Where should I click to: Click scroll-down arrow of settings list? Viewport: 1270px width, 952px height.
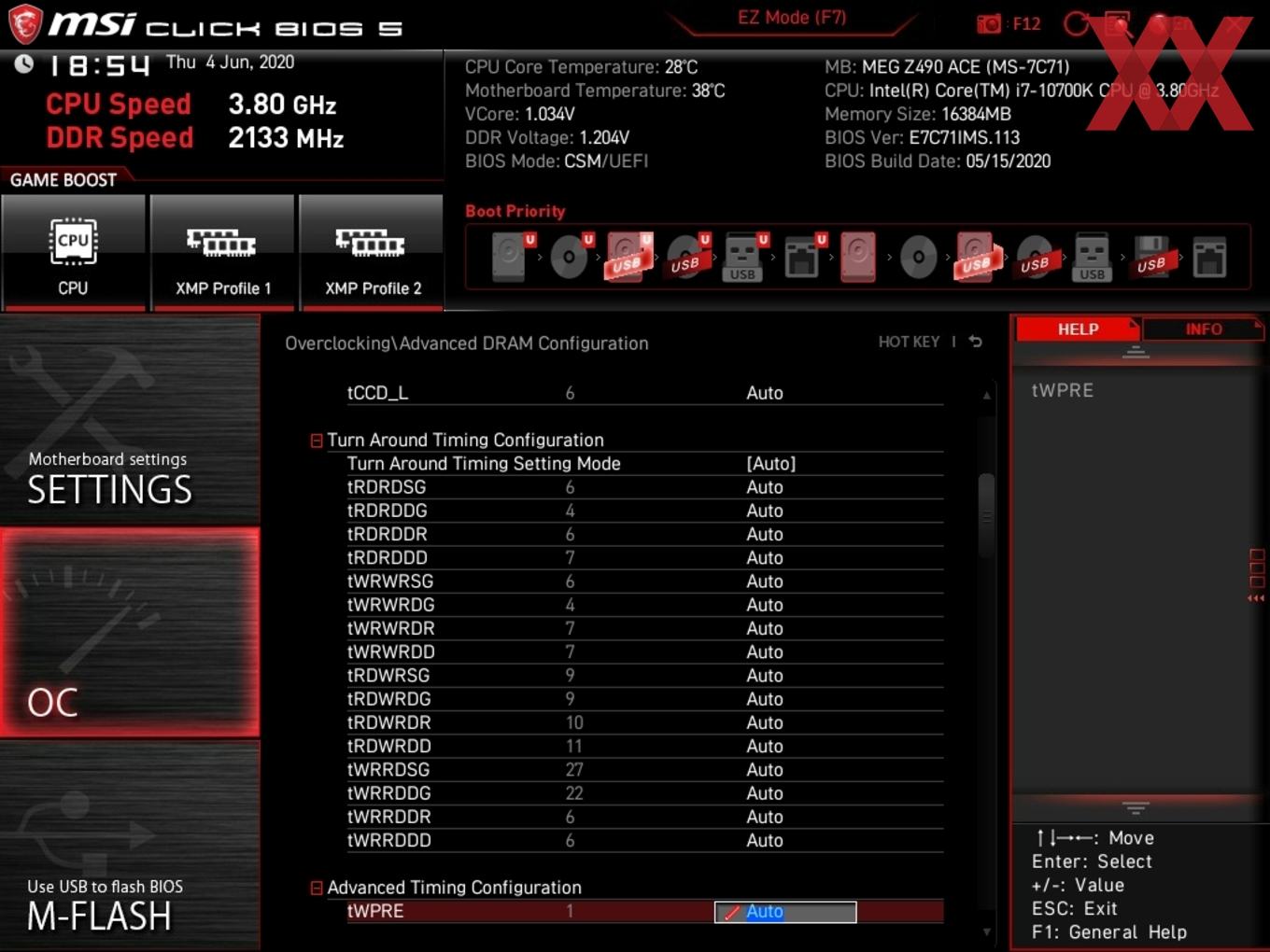pos(986,932)
